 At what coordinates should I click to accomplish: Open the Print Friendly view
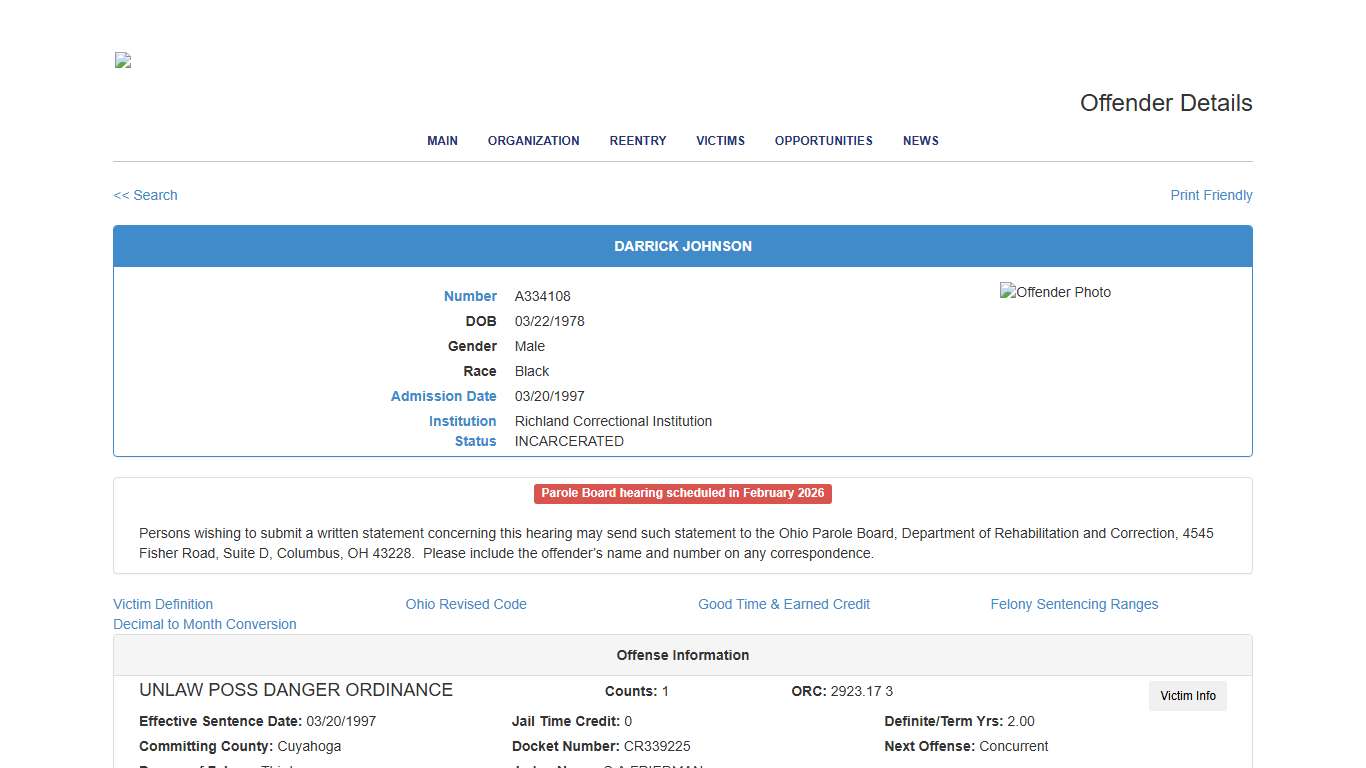[x=1211, y=195]
